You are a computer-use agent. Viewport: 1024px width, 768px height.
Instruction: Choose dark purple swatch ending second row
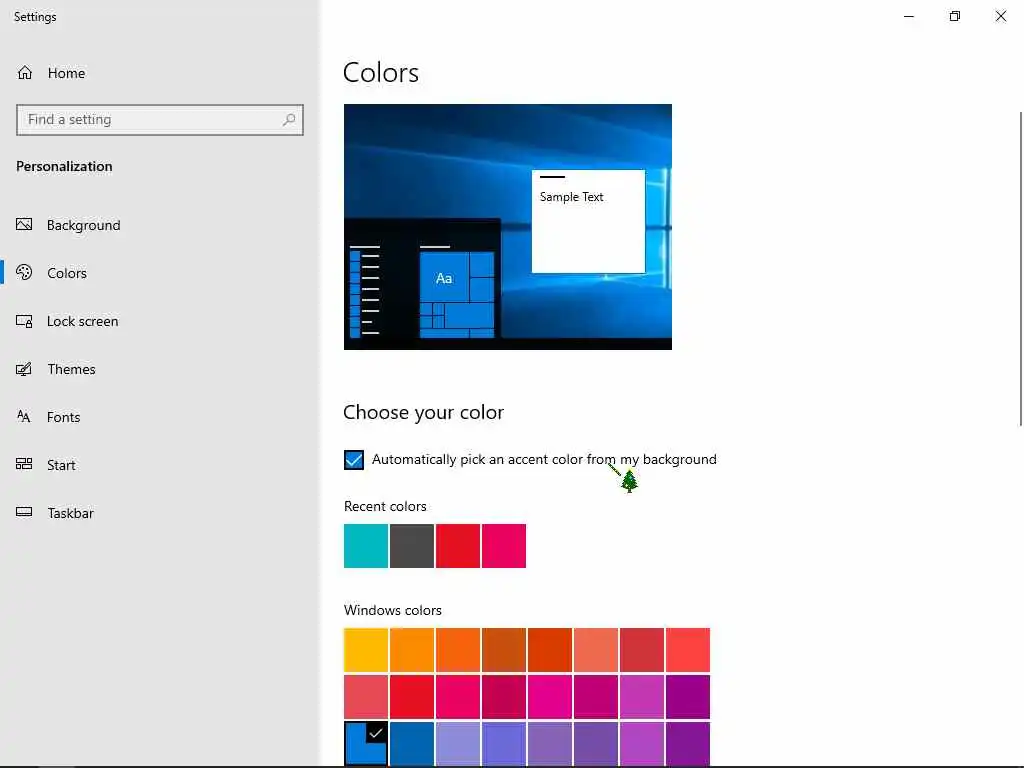point(688,697)
